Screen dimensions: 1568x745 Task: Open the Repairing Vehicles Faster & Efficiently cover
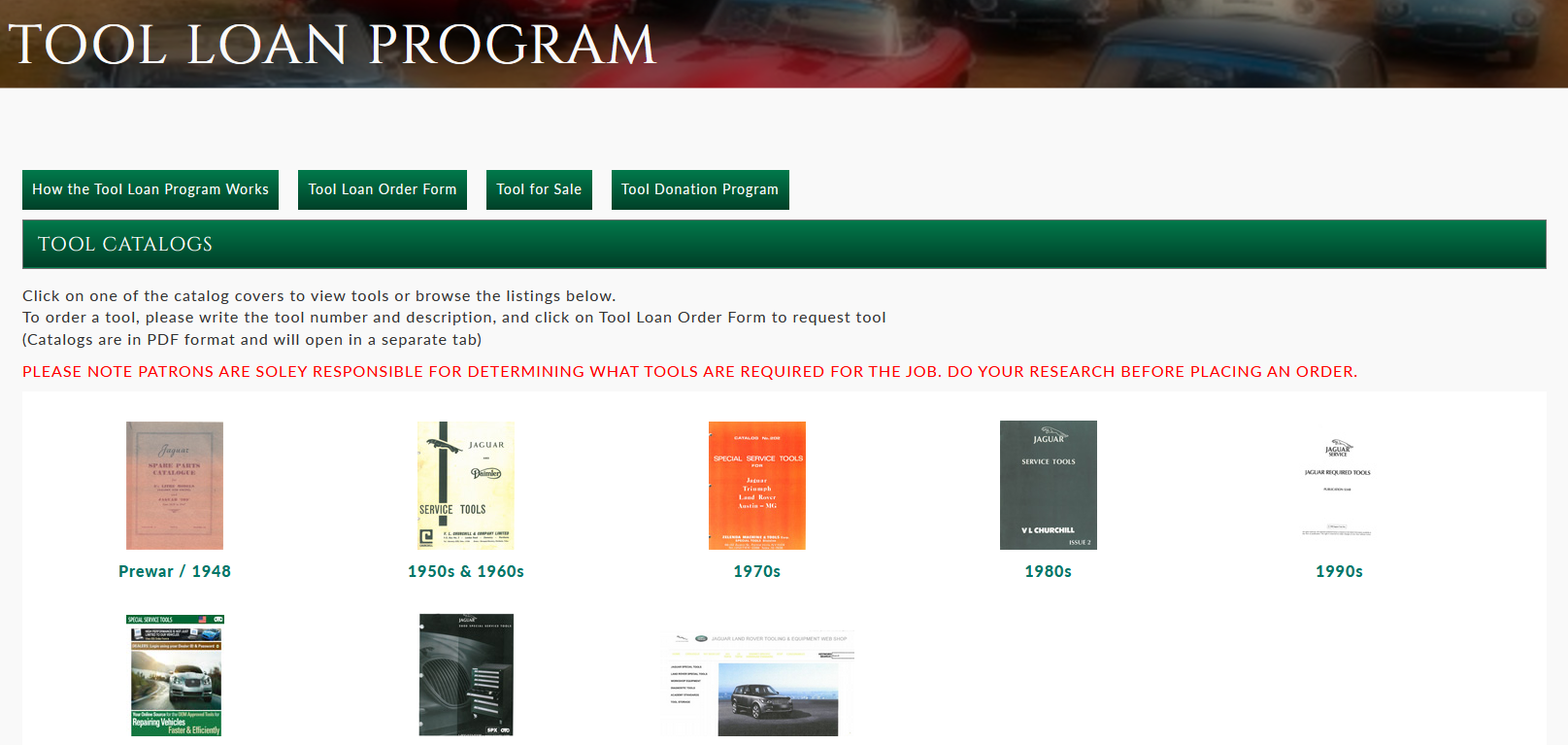(176, 675)
